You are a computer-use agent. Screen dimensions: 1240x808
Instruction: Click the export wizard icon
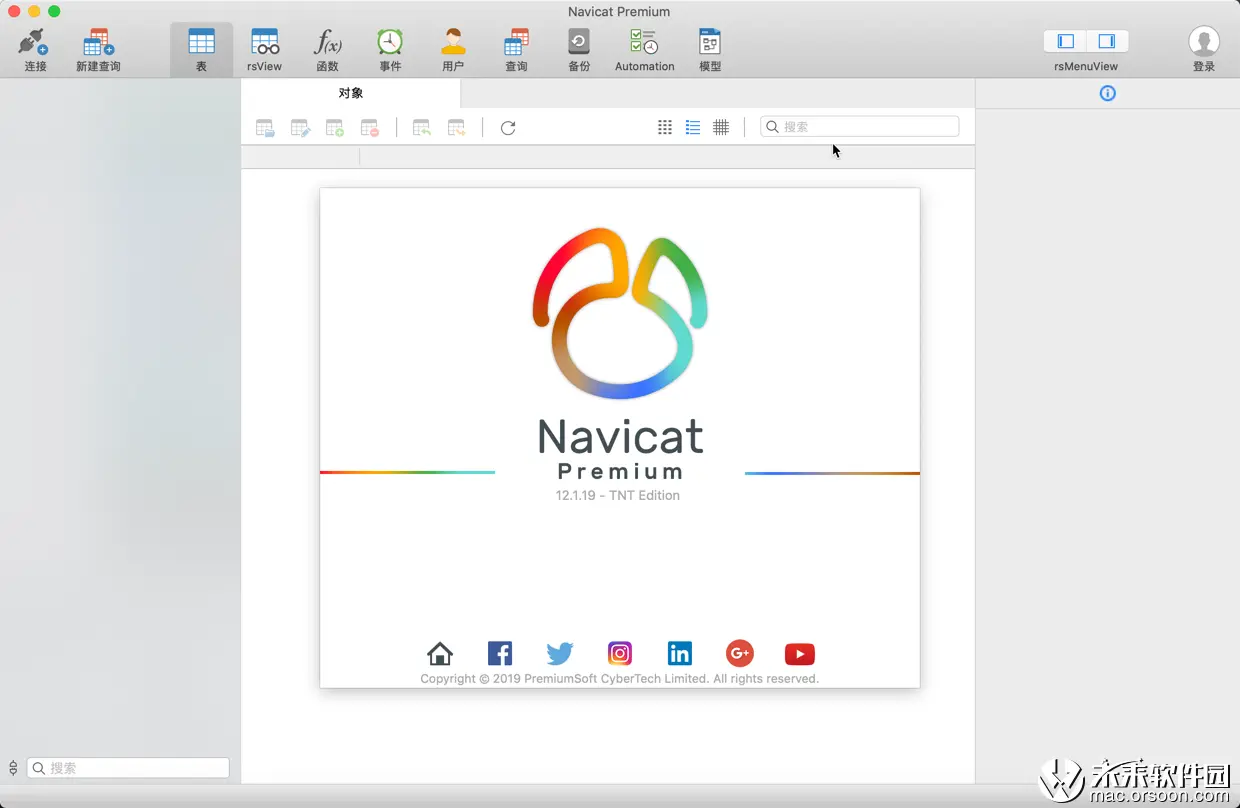pos(457,128)
